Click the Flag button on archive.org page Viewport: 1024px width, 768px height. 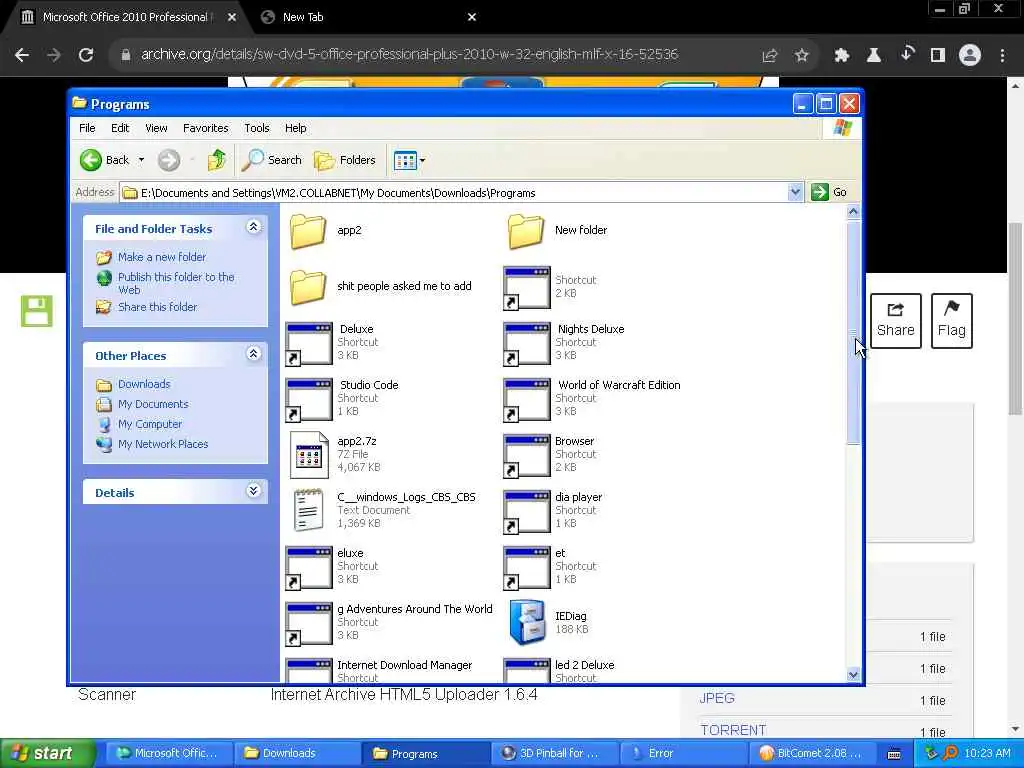click(952, 321)
